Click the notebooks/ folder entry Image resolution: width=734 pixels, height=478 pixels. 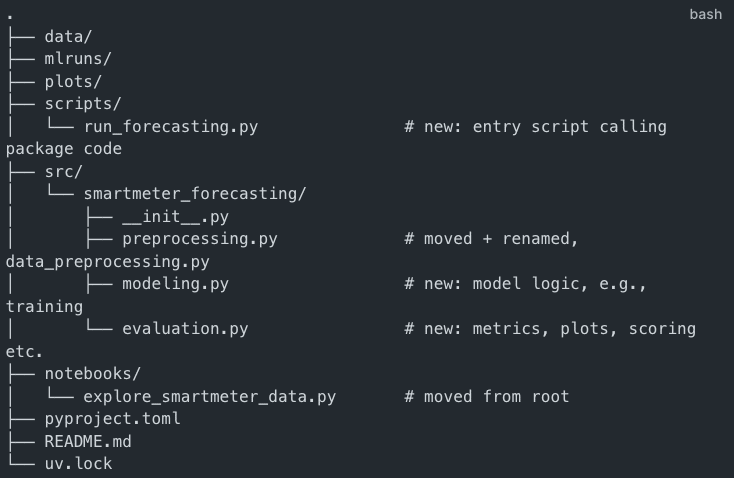coord(93,374)
